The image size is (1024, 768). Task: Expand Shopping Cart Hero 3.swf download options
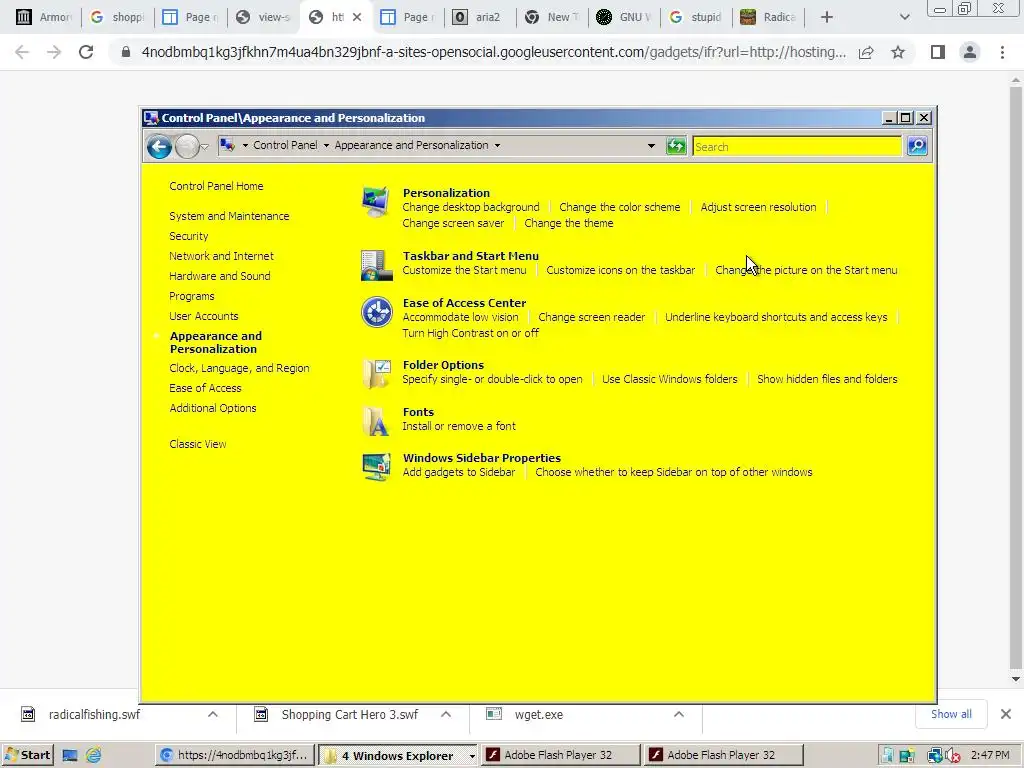pyautogui.click(x=446, y=714)
